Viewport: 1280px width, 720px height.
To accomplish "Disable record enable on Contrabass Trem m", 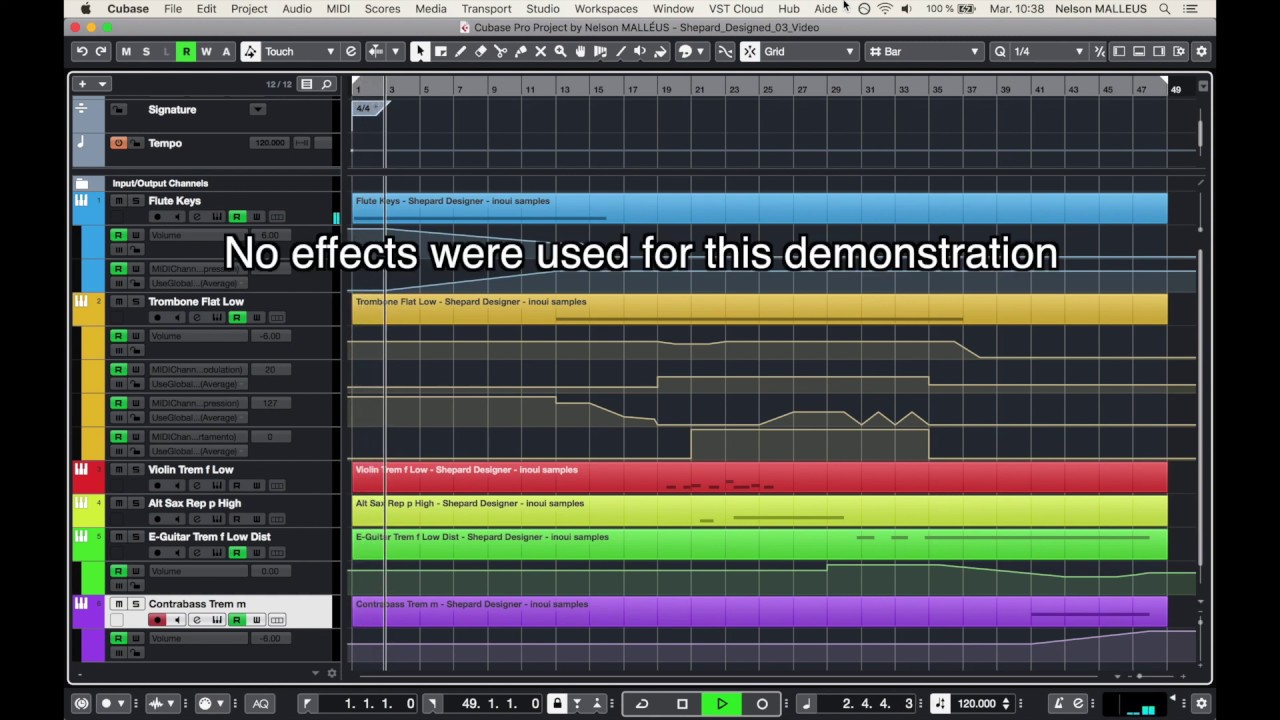I will (x=156, y=620).
